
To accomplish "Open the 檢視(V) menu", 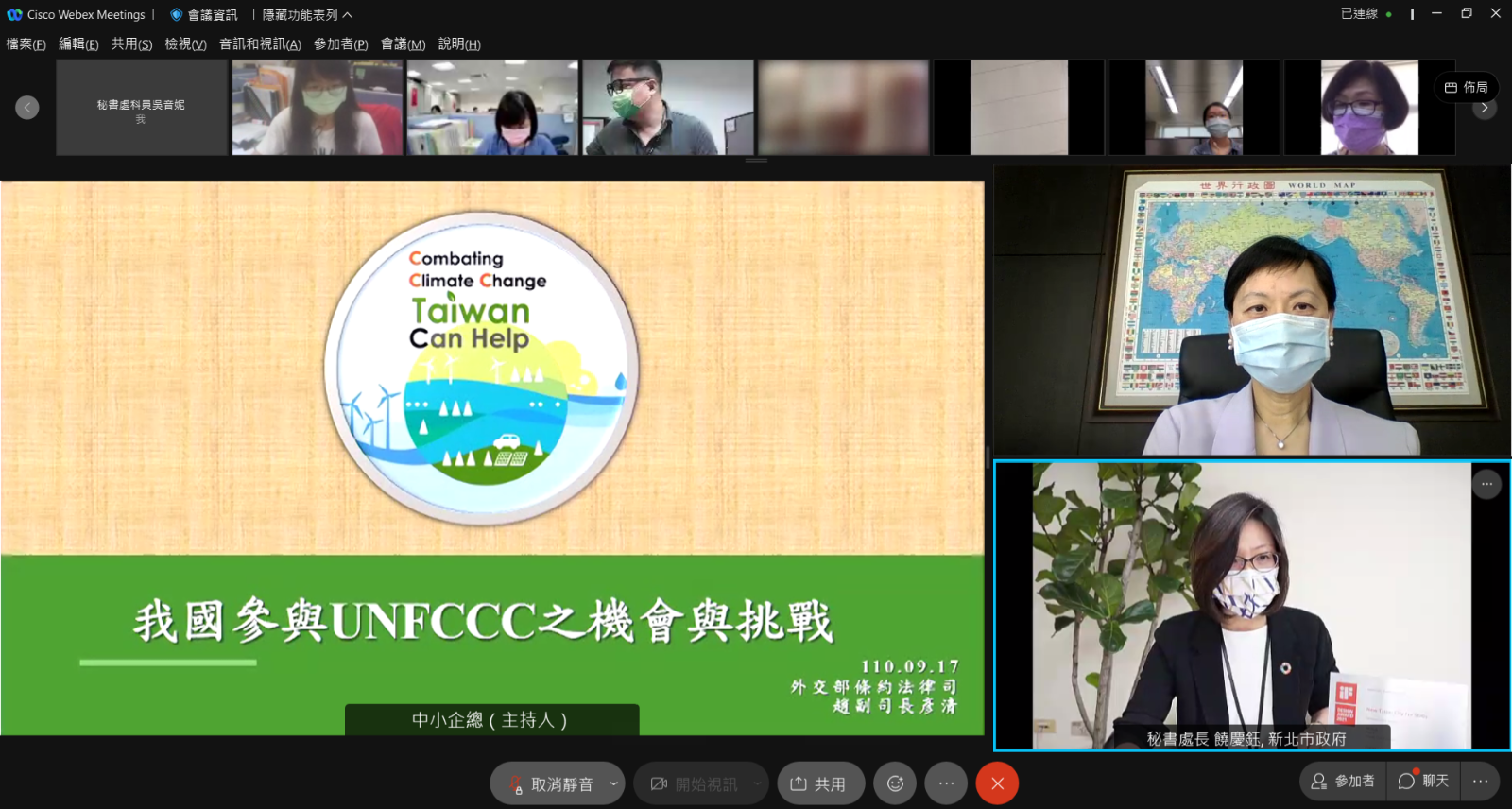I will (185, 44).
